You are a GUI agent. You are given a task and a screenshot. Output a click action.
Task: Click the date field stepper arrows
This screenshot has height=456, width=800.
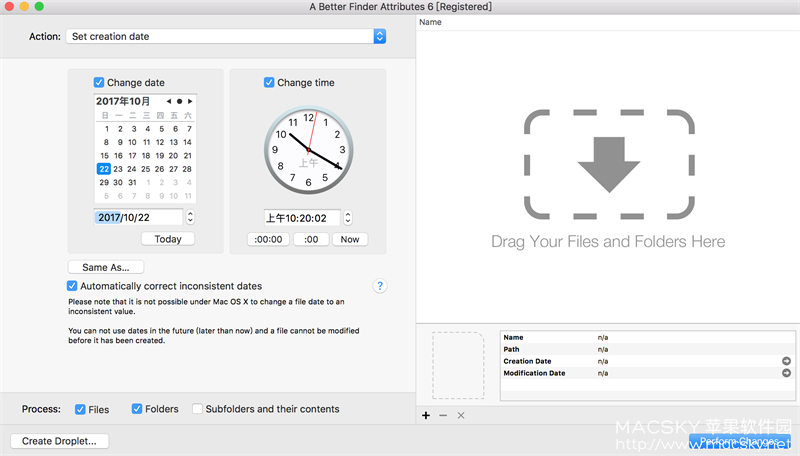click(x=190, y=217)
